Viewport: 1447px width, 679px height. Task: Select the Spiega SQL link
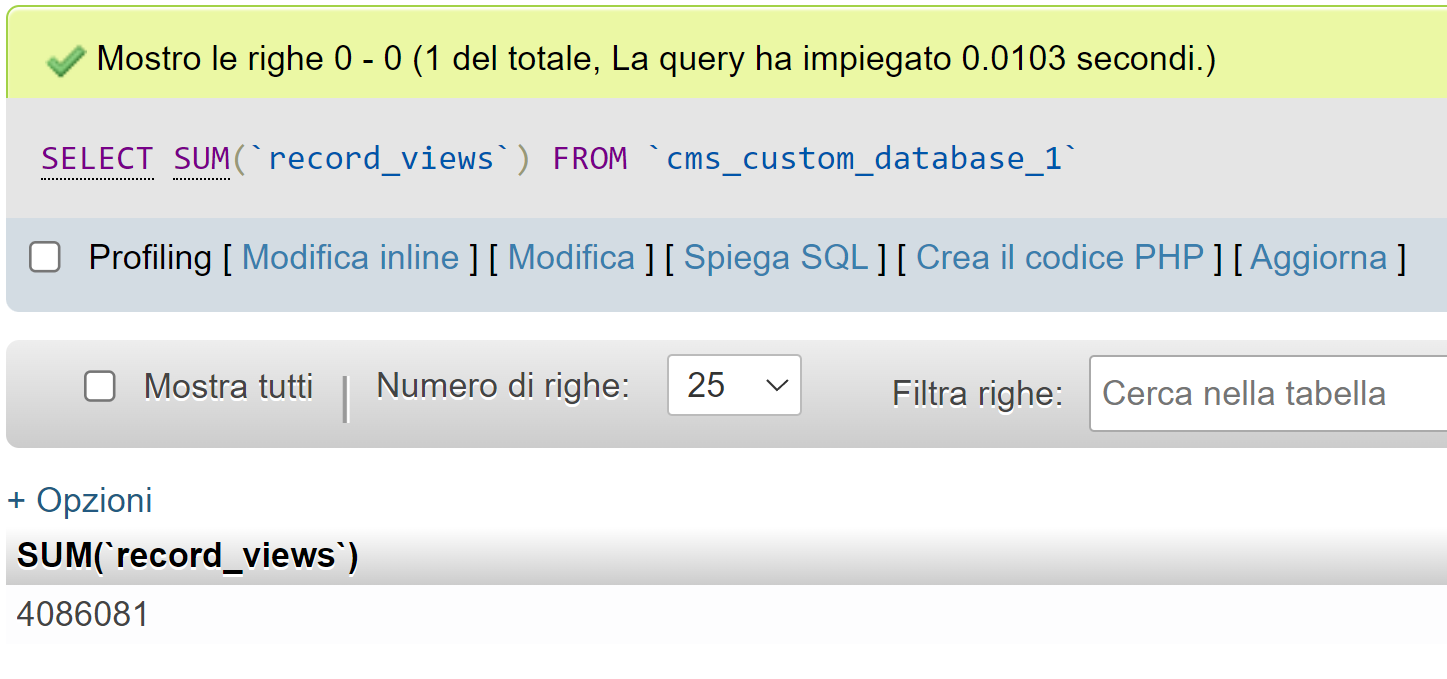[x=776, y=258]
